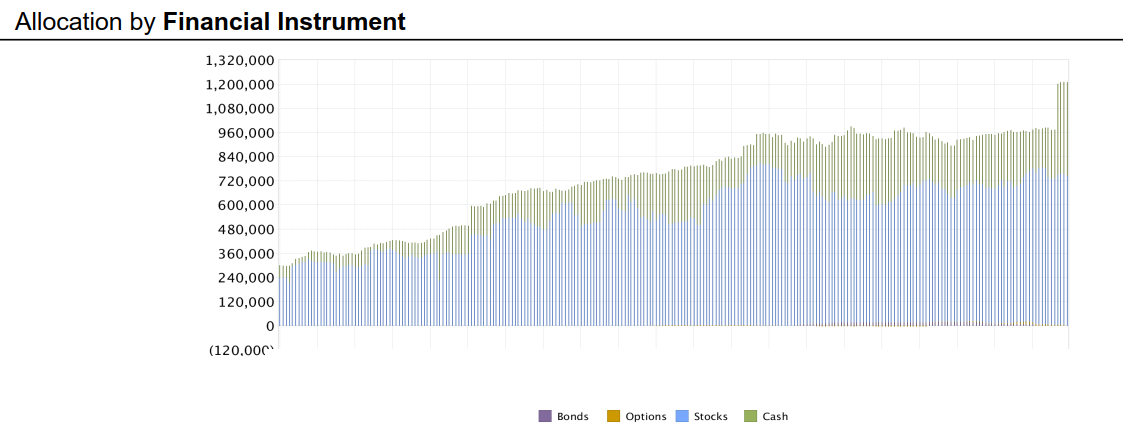This screenshot has width=1123, height=437.
Task: Pick the 1,080,000 y-axis label
Action: tap(240, 108)
